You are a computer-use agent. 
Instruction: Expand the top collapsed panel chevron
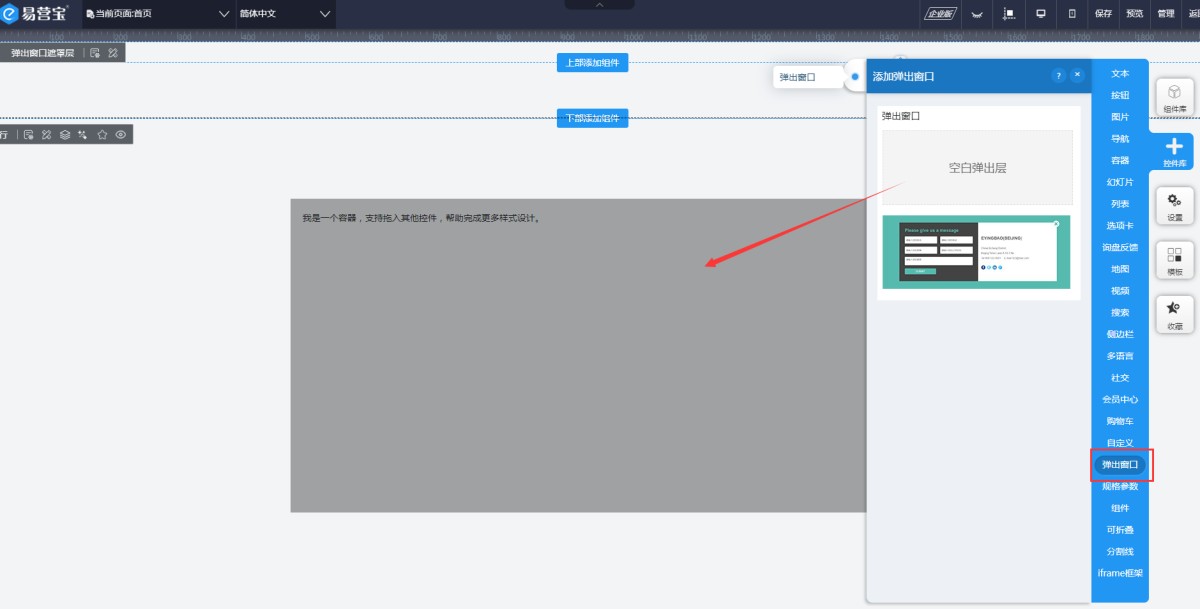click(x=599, y=5)
